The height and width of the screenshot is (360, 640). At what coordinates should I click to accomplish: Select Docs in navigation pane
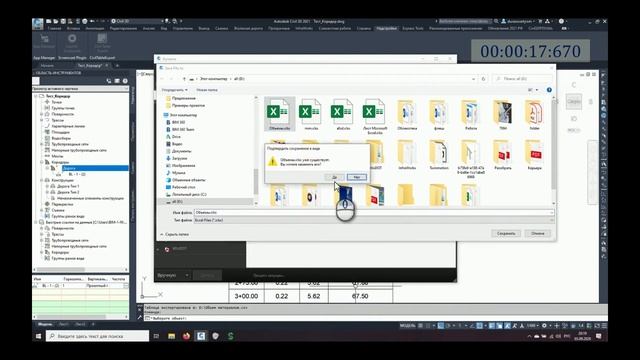click(173, 137)
